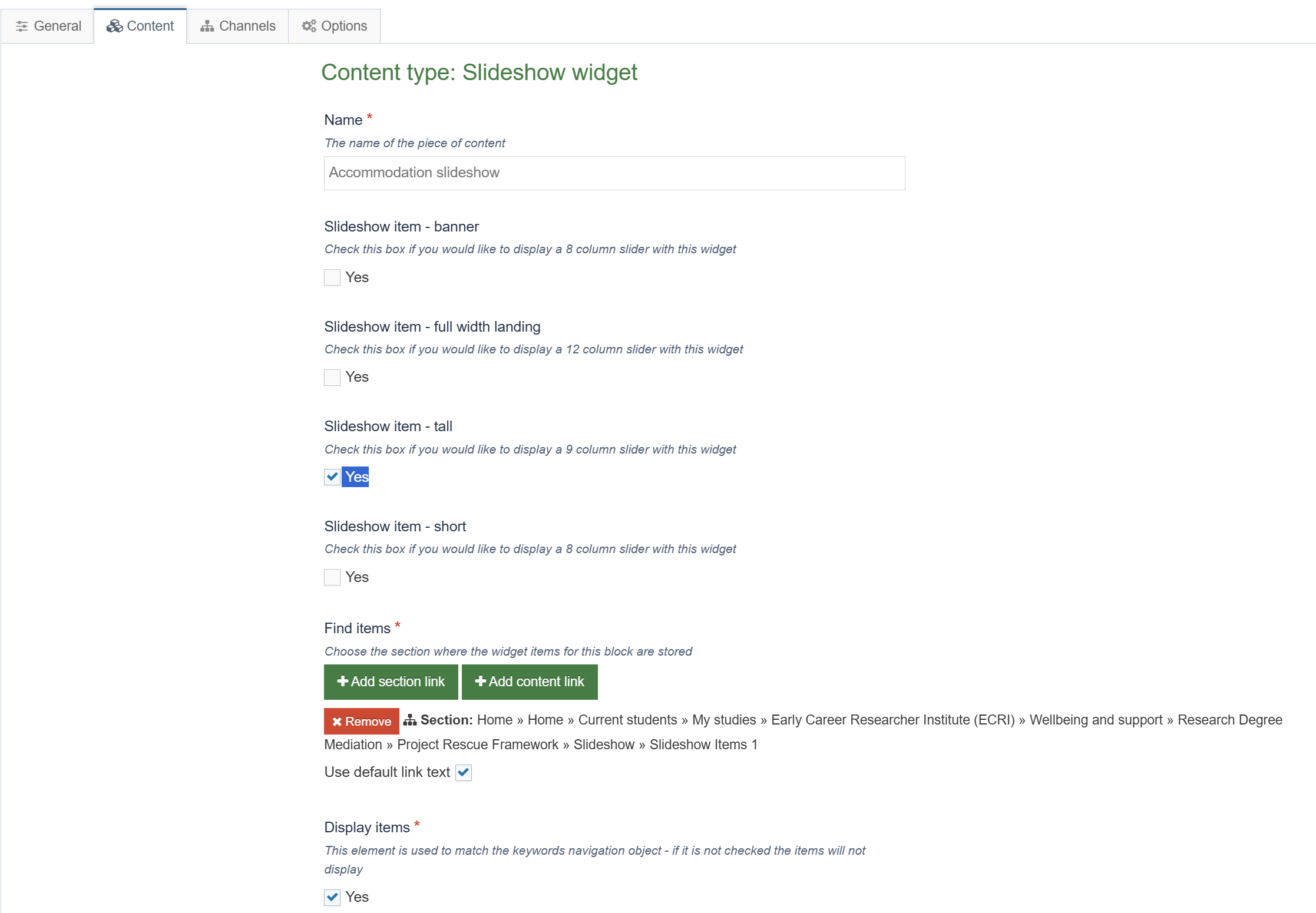Toggle Use default link text checkbox
The image size is (1316, 913).
tap(464, 772)
